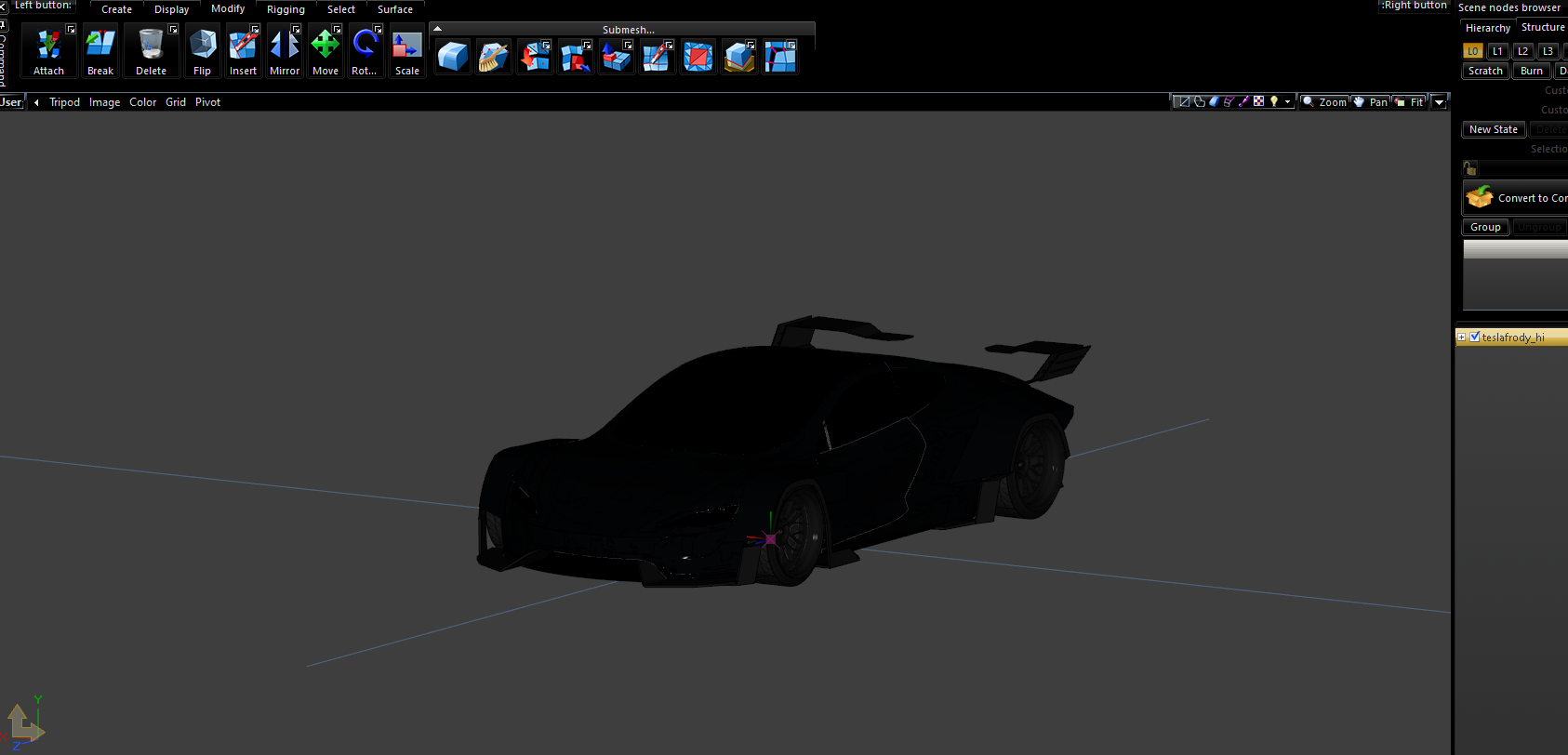Switch to the Structure tab
The image size is (1568, 755).
point(1543,27)
